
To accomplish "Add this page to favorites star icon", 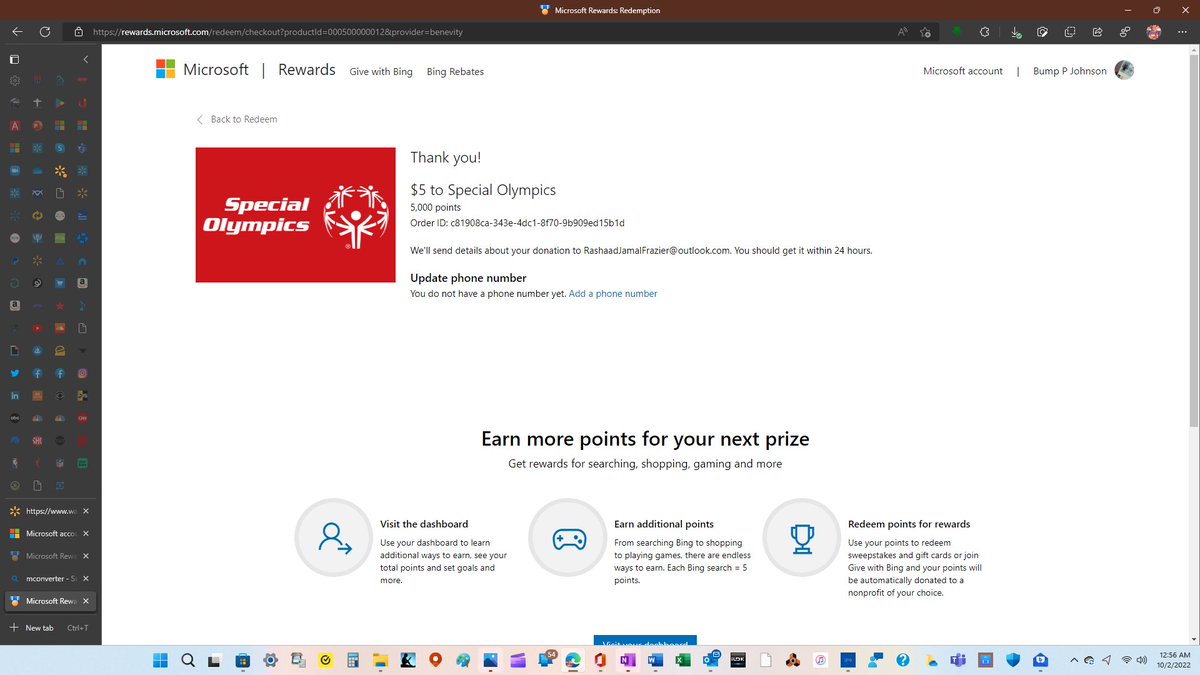I will [x=926, y=32].
